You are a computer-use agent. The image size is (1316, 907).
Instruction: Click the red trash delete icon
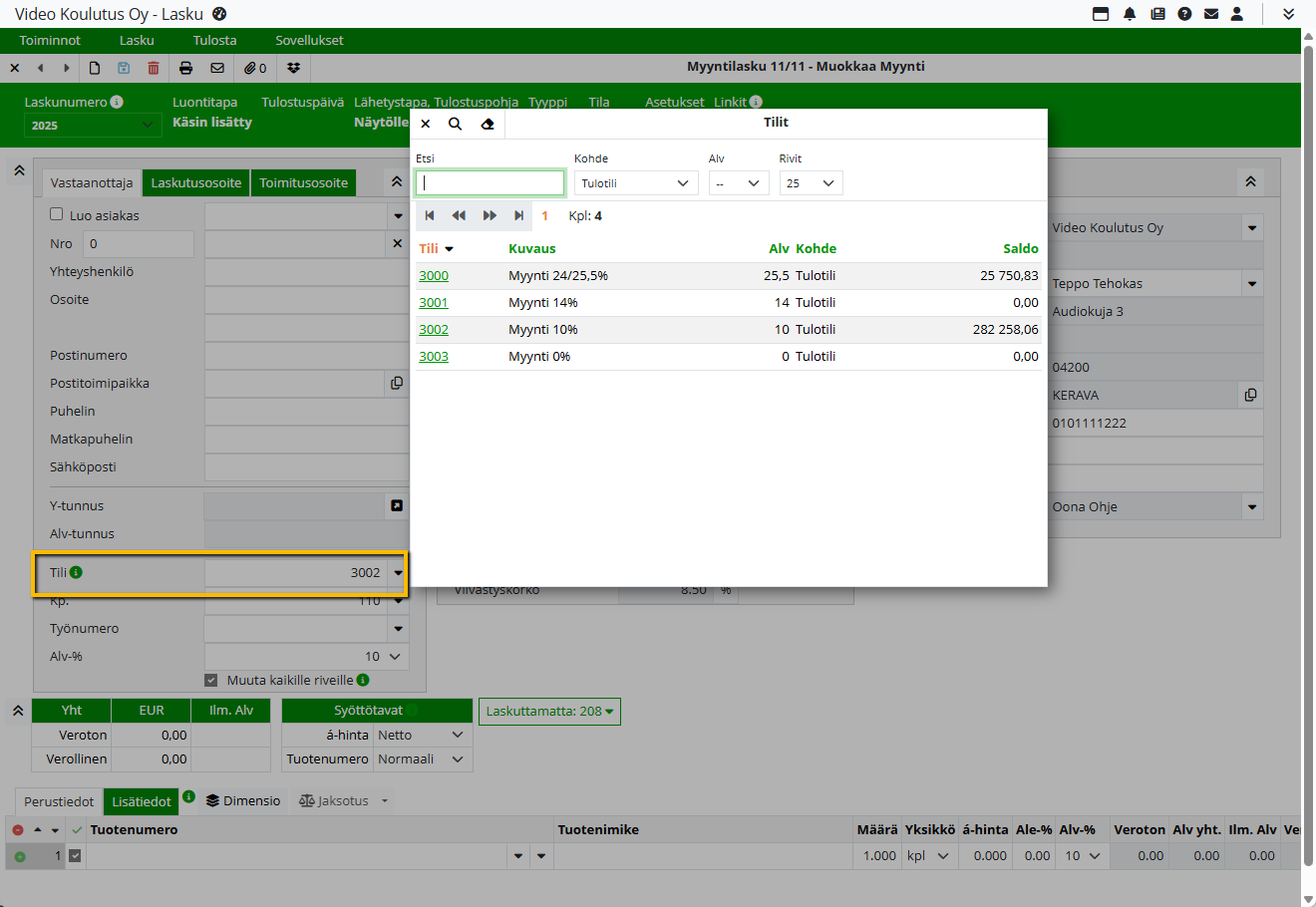point(154,68)
